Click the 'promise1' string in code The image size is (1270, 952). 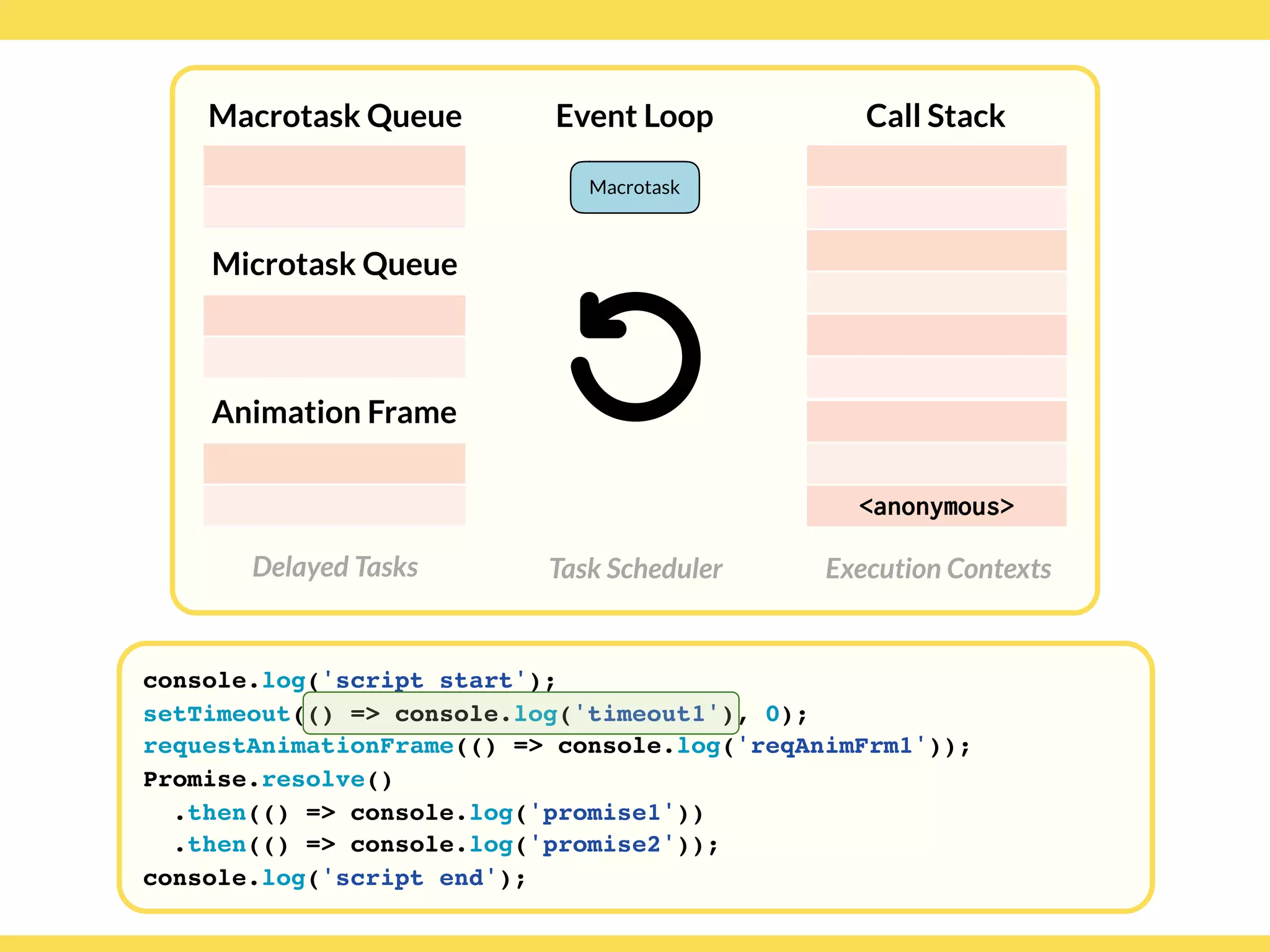pos(601,813)
